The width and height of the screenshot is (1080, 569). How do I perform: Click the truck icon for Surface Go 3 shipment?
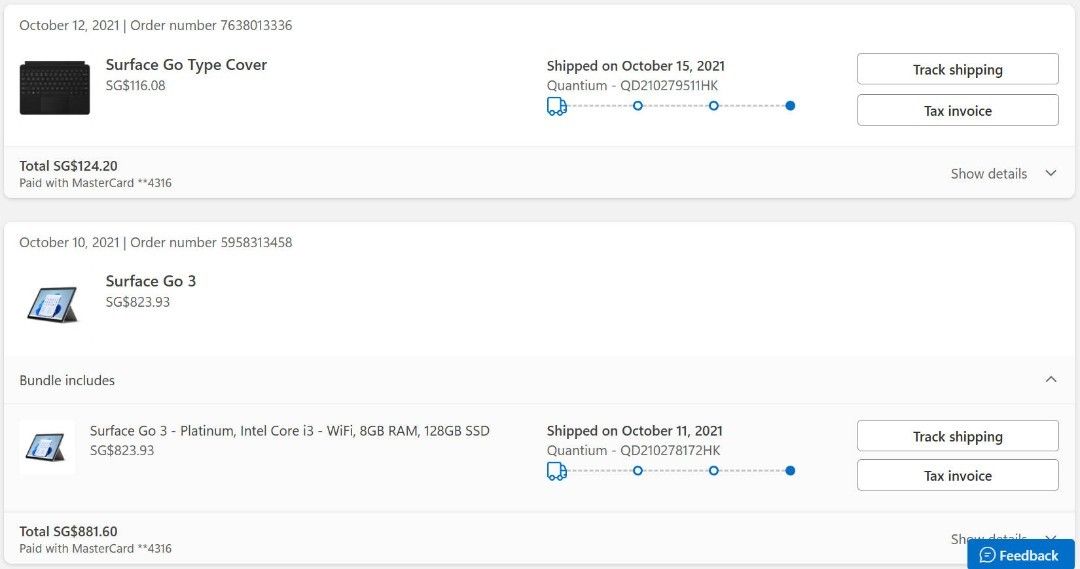pyautogui.click(x=557, y=471)
